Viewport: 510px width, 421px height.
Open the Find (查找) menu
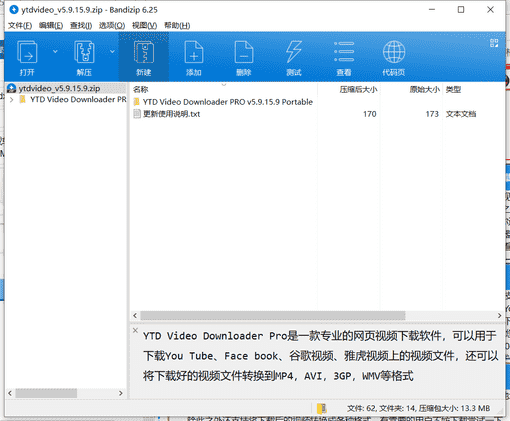(x=81, y=25)
